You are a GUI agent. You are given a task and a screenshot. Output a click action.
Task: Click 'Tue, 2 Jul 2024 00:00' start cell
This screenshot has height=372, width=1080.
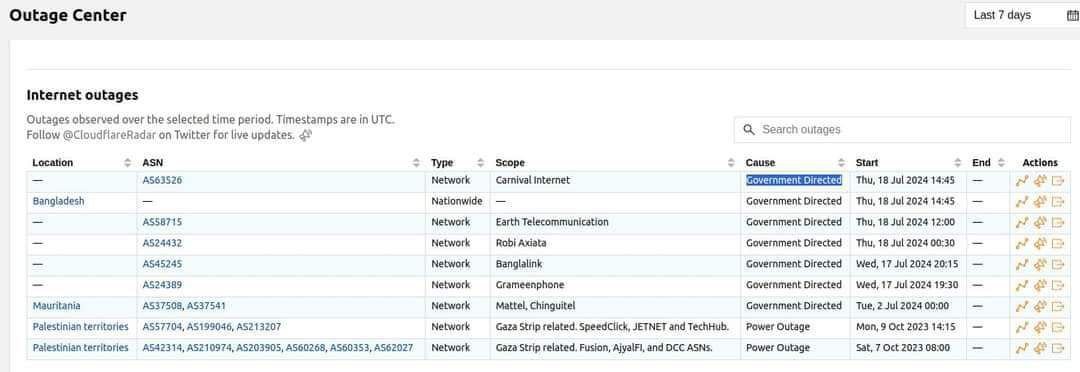point(902,306)
